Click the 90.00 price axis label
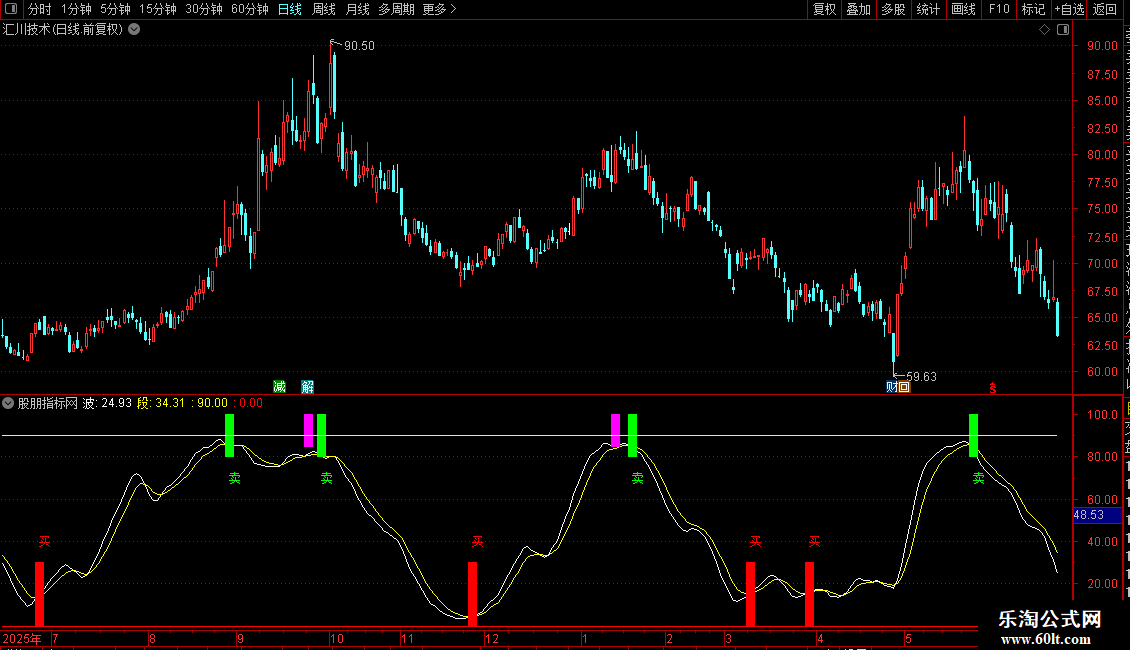The image size is (1130, 650). pos(1102,45)
